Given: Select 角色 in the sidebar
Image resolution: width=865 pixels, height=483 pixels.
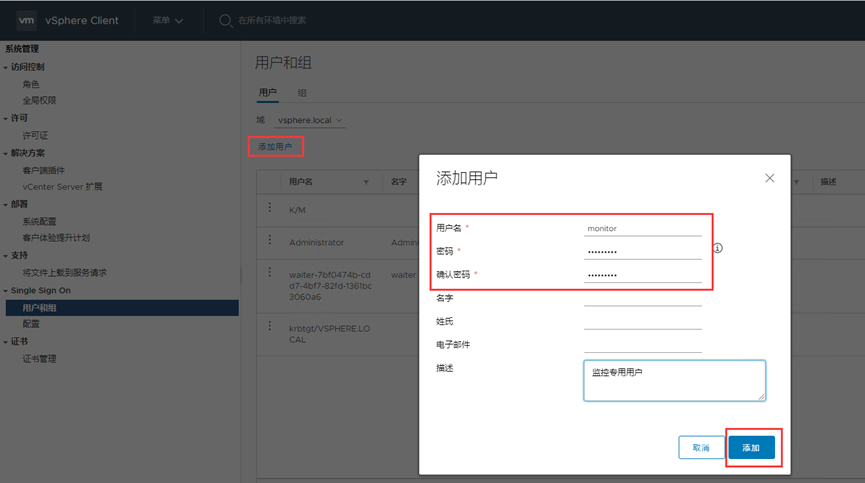Looking at the screenshot, I should tap(31, 84).
